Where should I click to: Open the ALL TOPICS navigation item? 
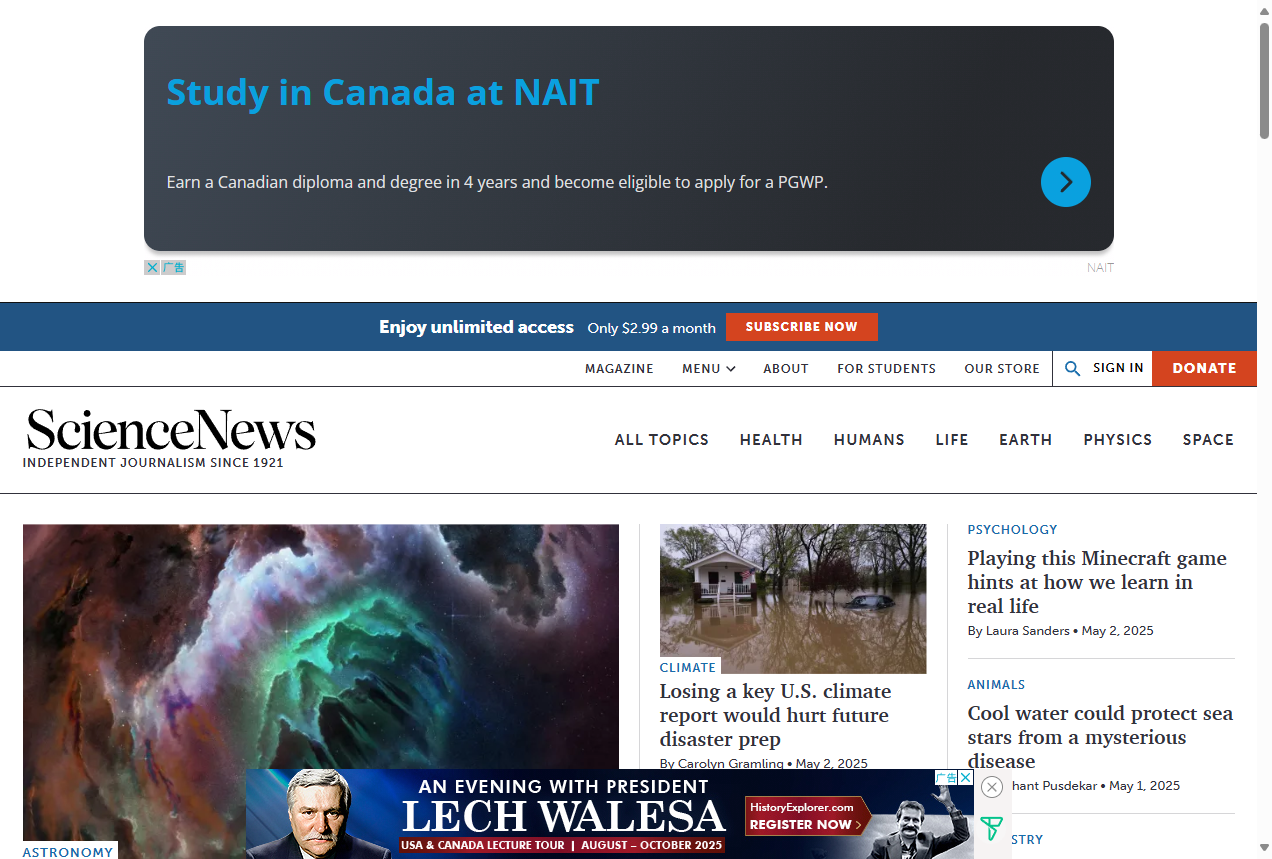point(661,440)
